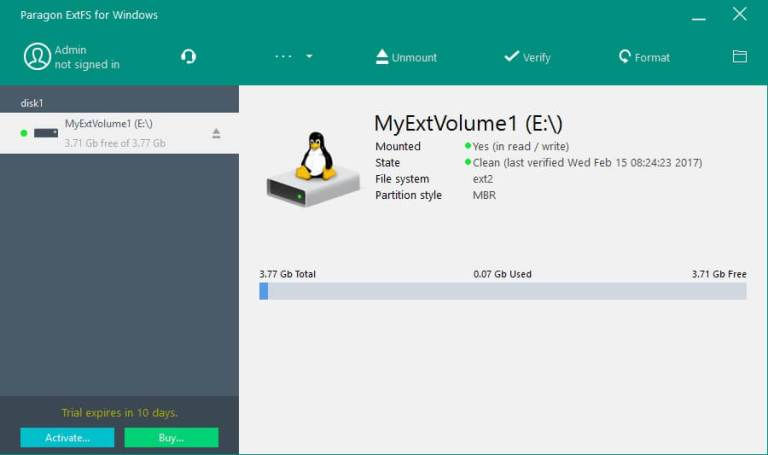Screen dimensions: 768x455
Task: Format the selected volume
Action: tap(644, 57)
